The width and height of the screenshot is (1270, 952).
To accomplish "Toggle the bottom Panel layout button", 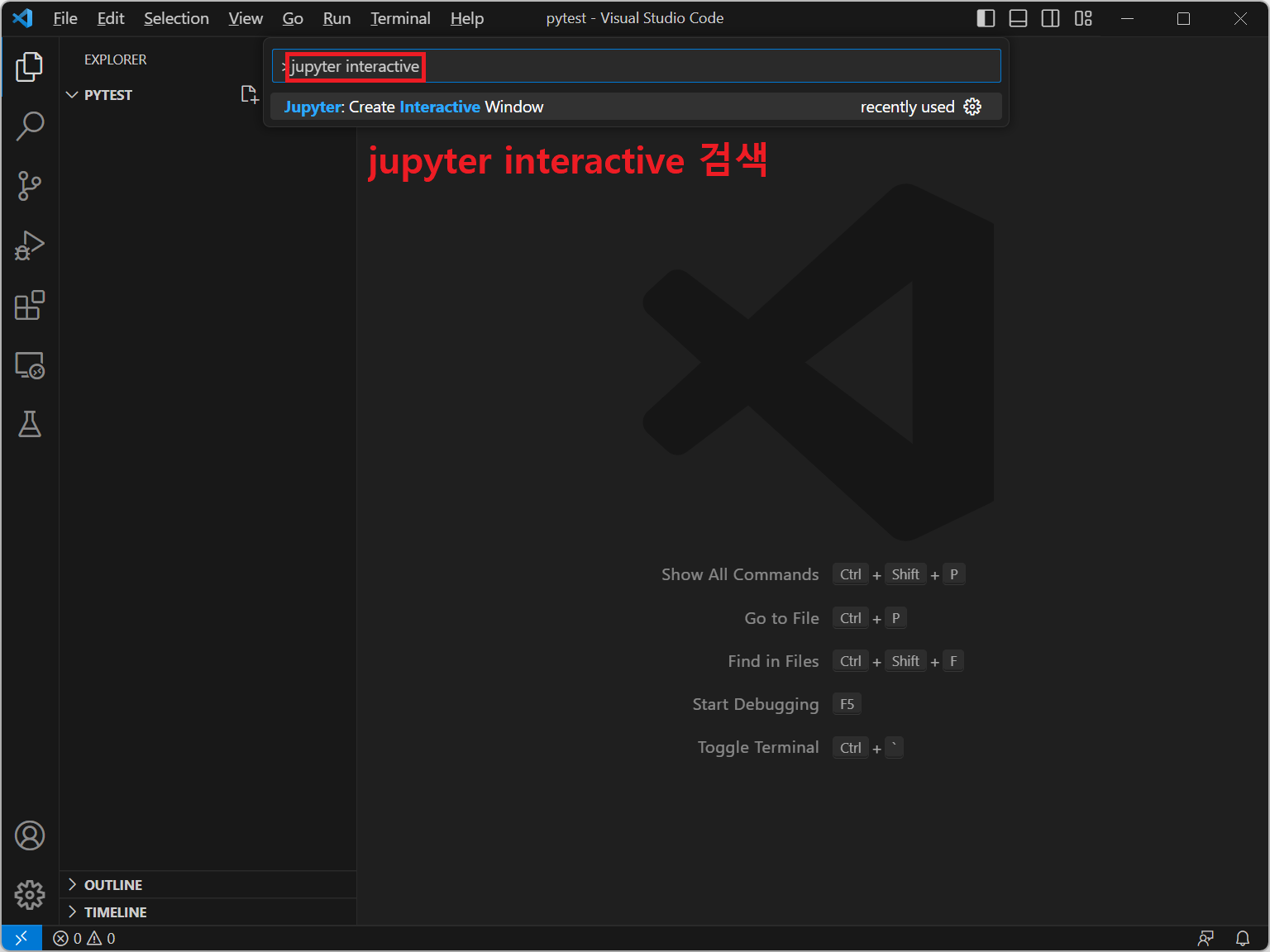I will (1018, 18).
